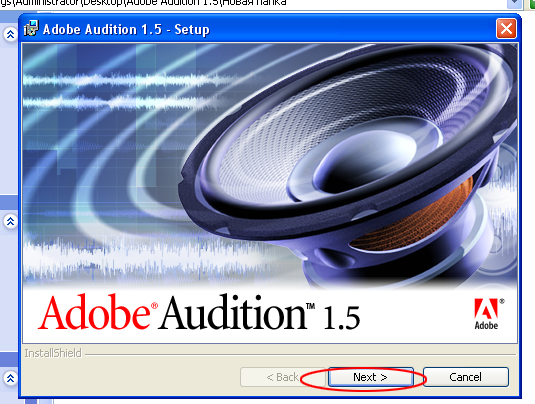The image size is (535, 404).
Task: Collapse the top Explorer sidebar panel chevron
Action: [x=11, y=34]
